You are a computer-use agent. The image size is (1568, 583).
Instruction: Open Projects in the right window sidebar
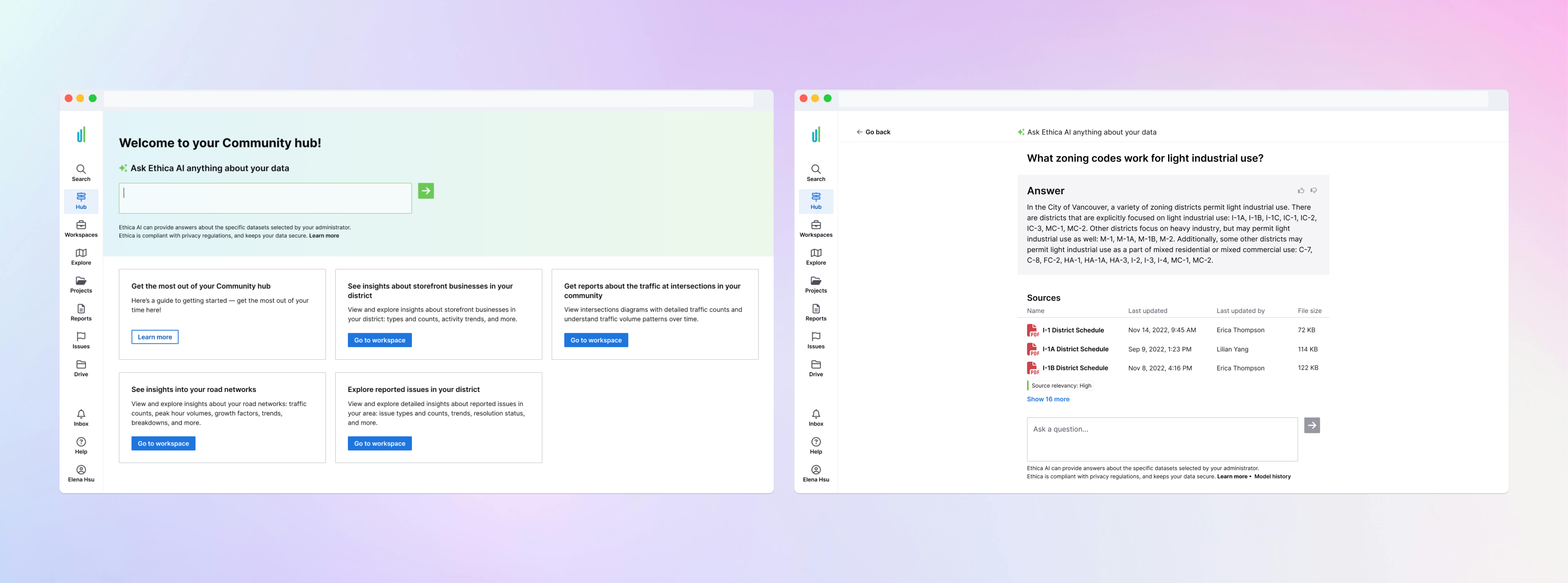[816, 285]
